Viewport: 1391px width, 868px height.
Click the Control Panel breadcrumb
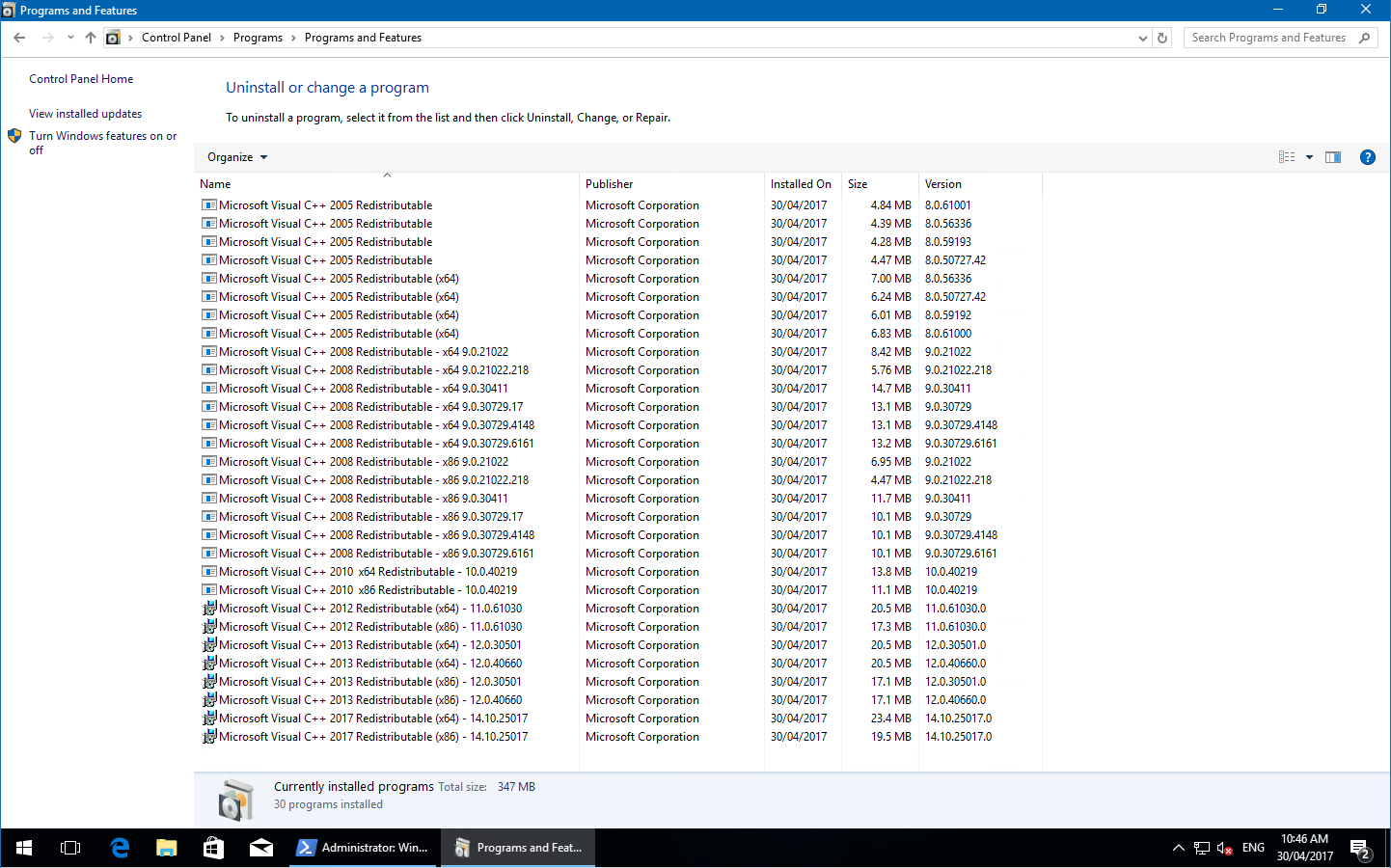click(x=177, y=38)
